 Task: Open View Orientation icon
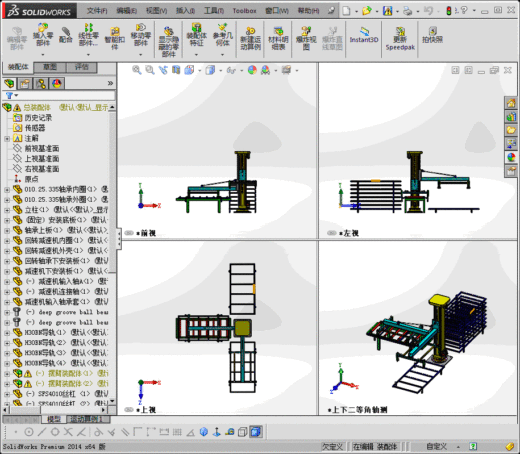coord(189,70)
